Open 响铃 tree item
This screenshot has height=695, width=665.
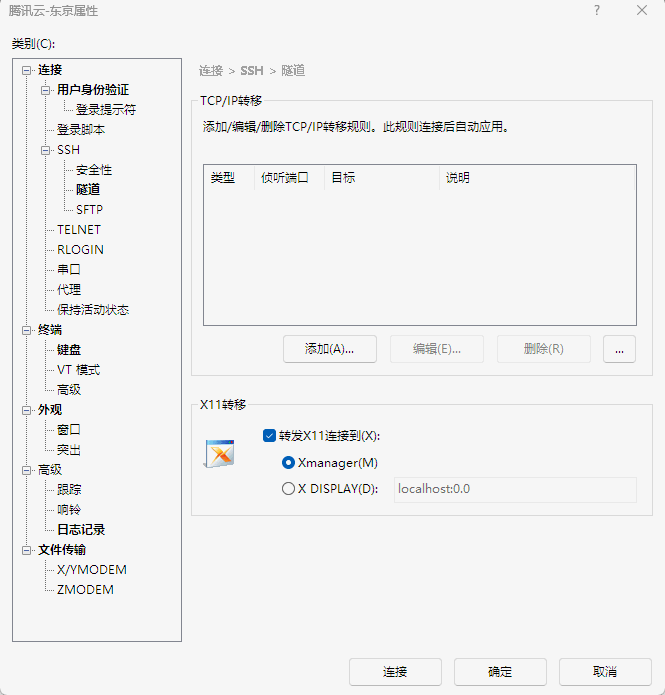pos(69,510)
